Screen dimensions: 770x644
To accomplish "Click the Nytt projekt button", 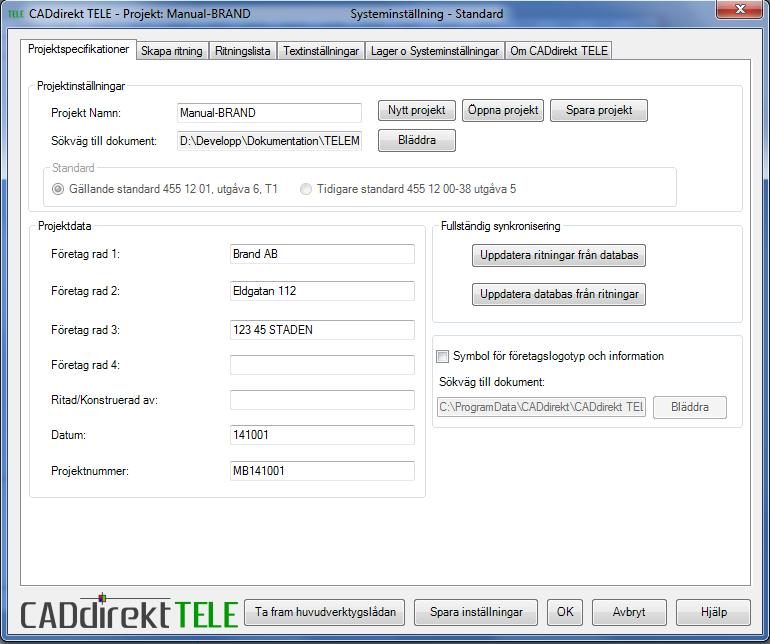I will [x=416, y=110].
